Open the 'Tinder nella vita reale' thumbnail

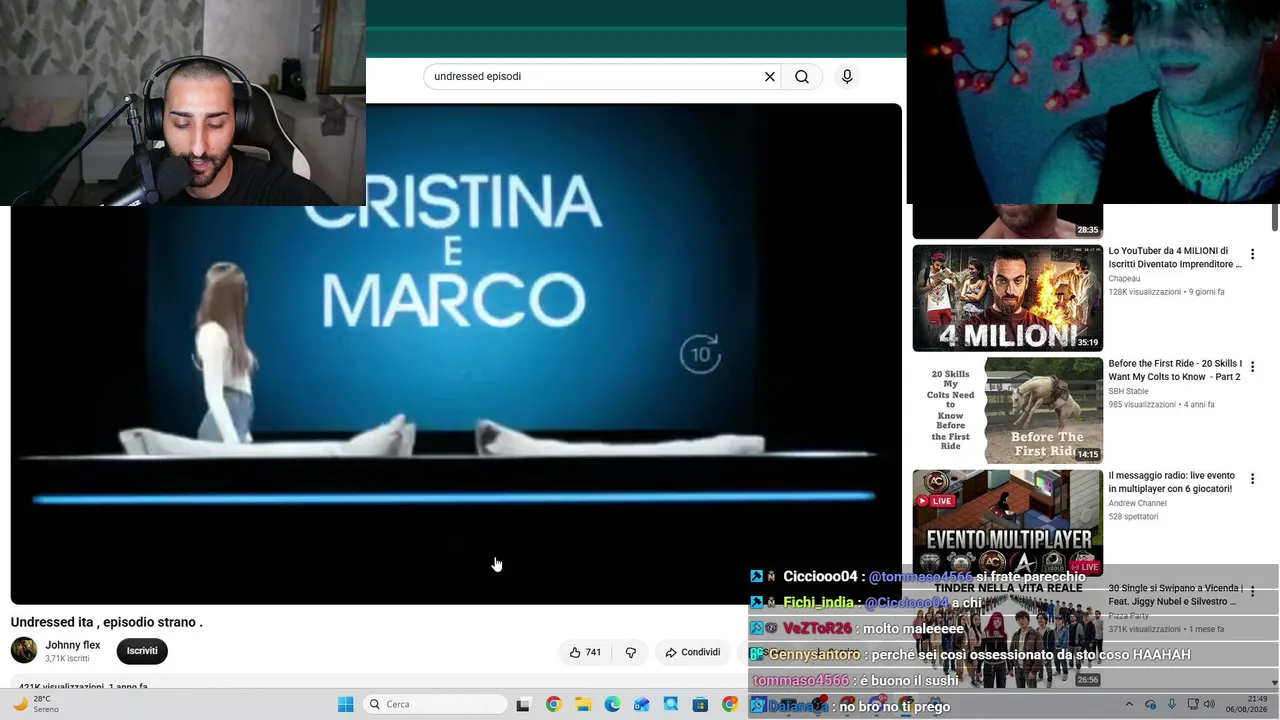coord(1007,634)
